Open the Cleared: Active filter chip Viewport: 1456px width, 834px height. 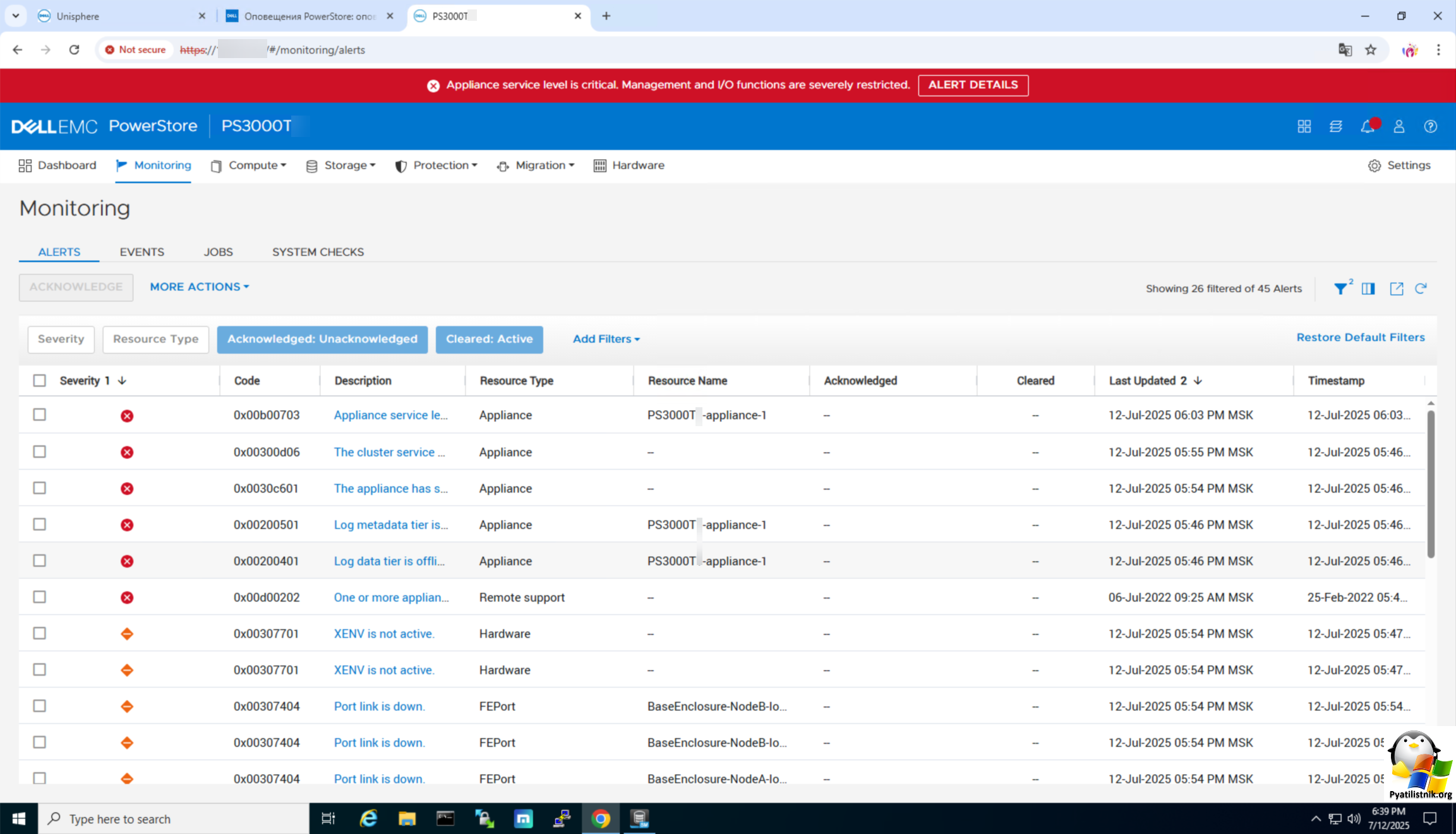(490, 339)
